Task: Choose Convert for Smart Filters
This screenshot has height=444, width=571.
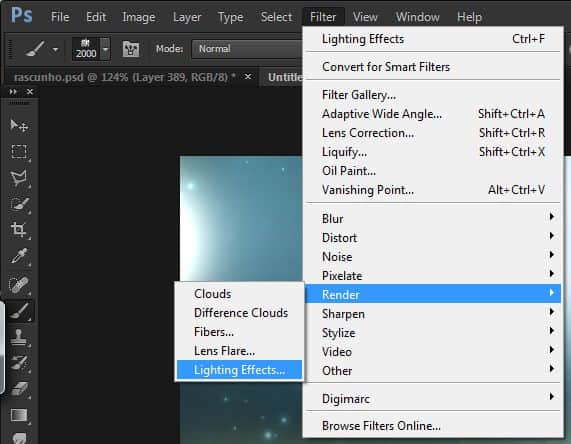Action: [433, 67]
